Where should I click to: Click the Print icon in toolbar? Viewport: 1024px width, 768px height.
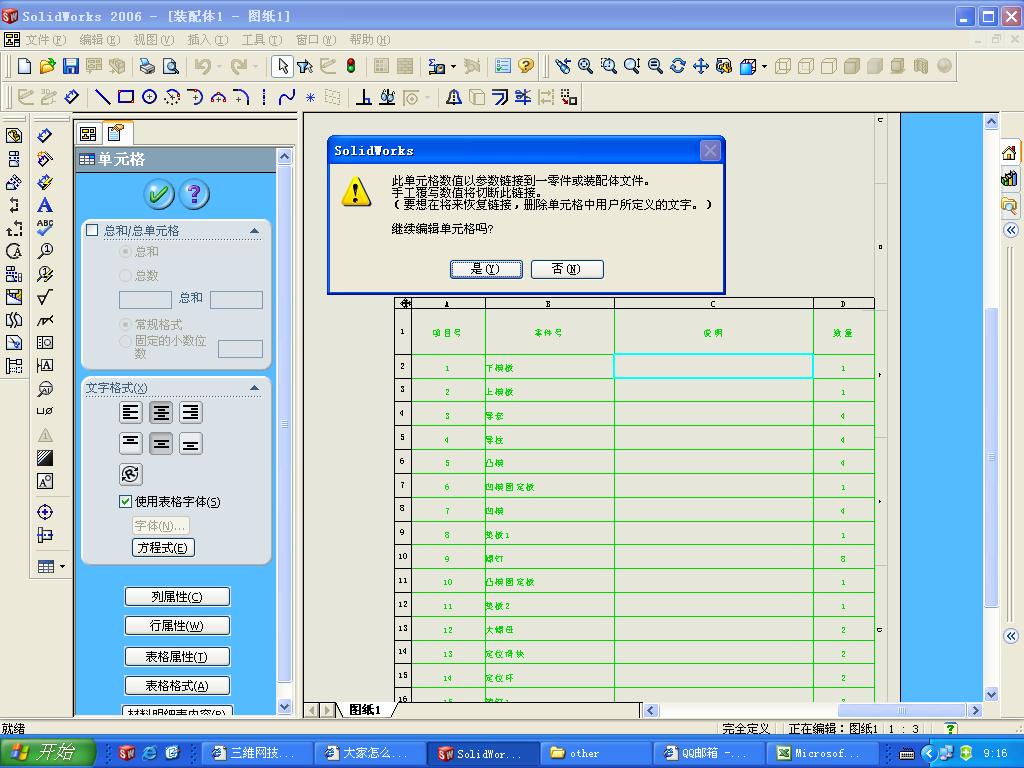(x=147, y=66)
